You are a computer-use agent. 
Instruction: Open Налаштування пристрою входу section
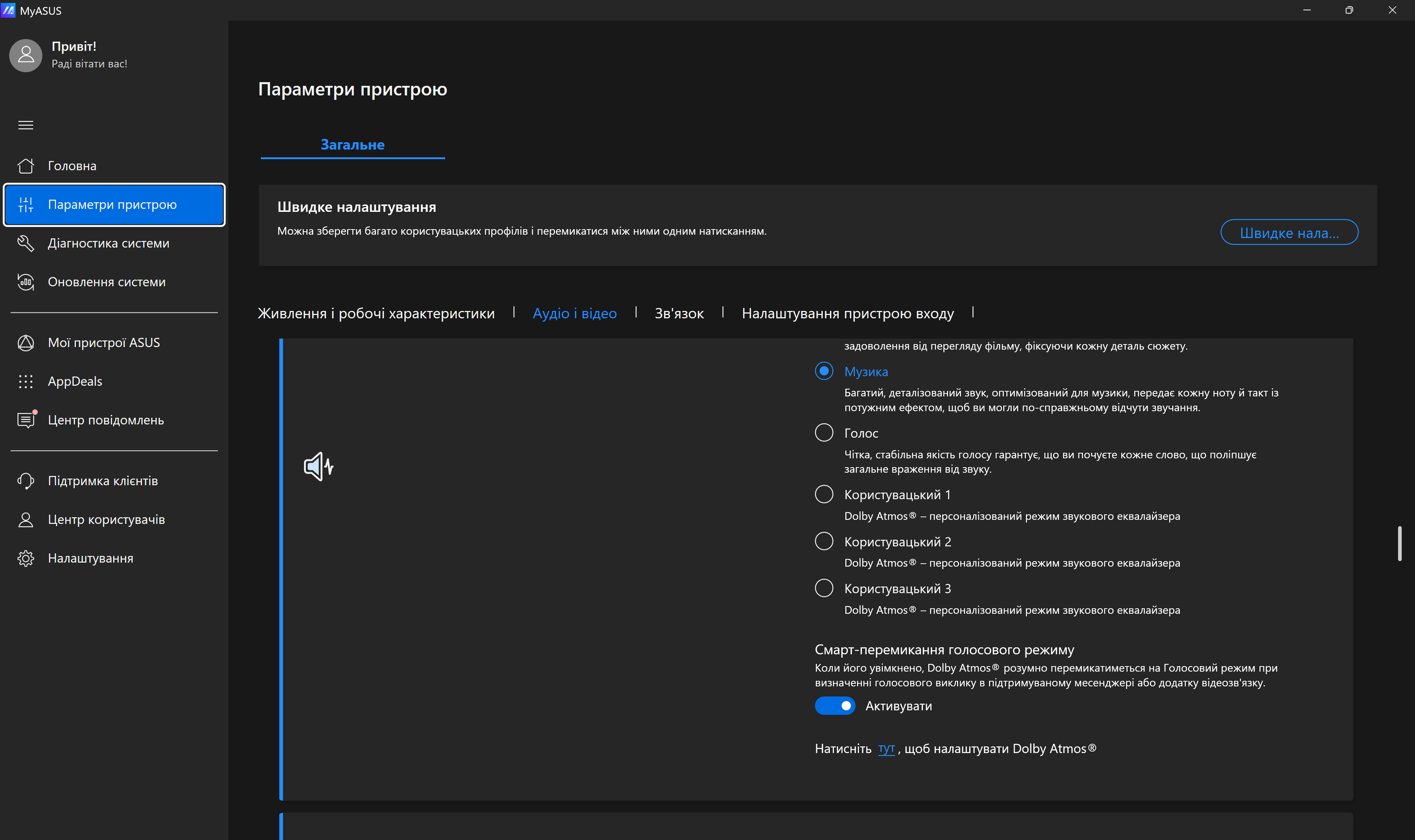tap(847, 313)
